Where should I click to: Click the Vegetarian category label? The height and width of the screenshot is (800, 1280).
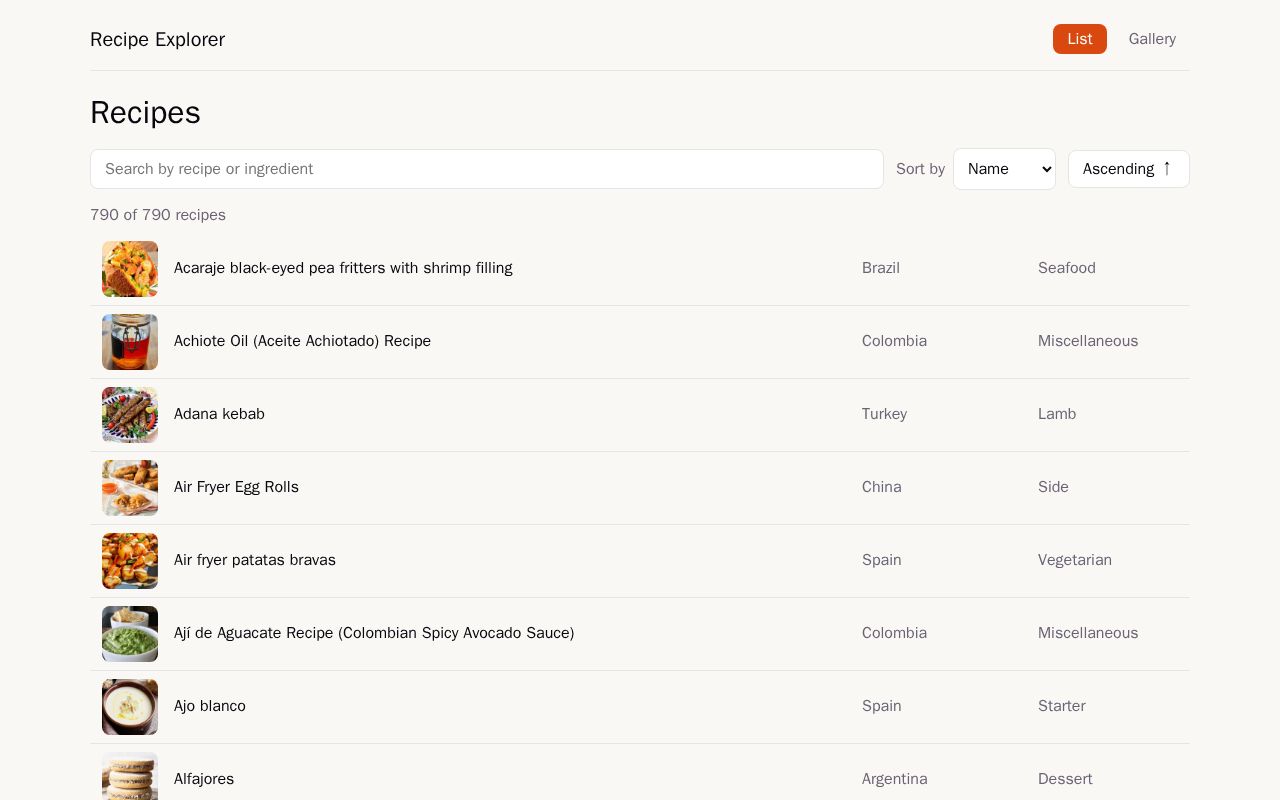(x=1075, y=560)
